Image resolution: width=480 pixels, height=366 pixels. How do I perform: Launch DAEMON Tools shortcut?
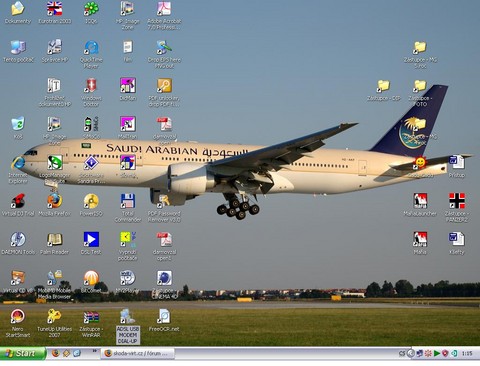[18, 239]
